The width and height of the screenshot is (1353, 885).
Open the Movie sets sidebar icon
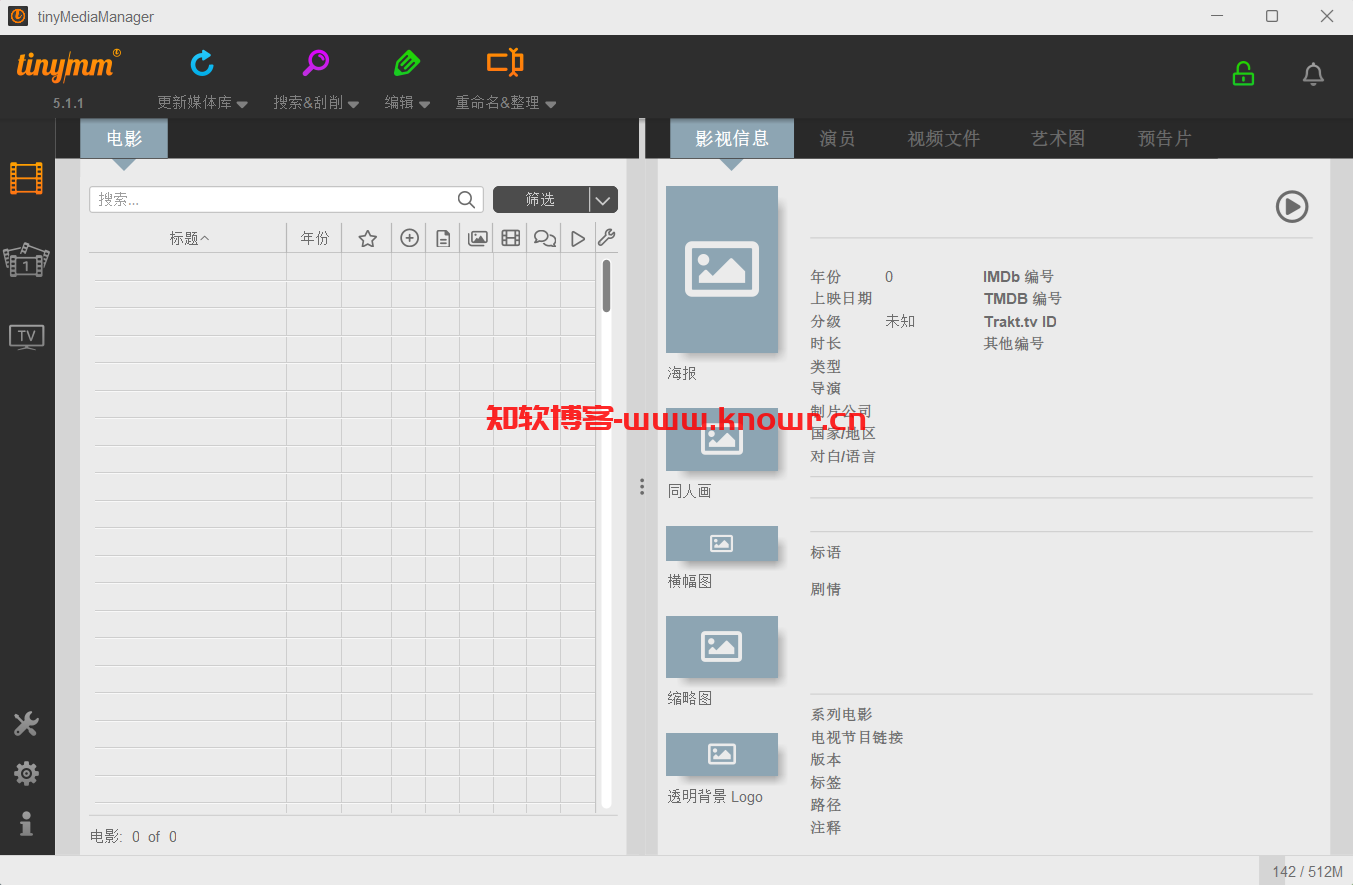pos(26,260)
